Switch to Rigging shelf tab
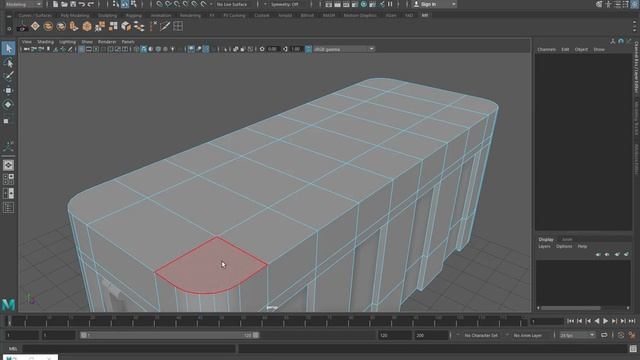The image size is (640, 360). (x=133, y=16)
